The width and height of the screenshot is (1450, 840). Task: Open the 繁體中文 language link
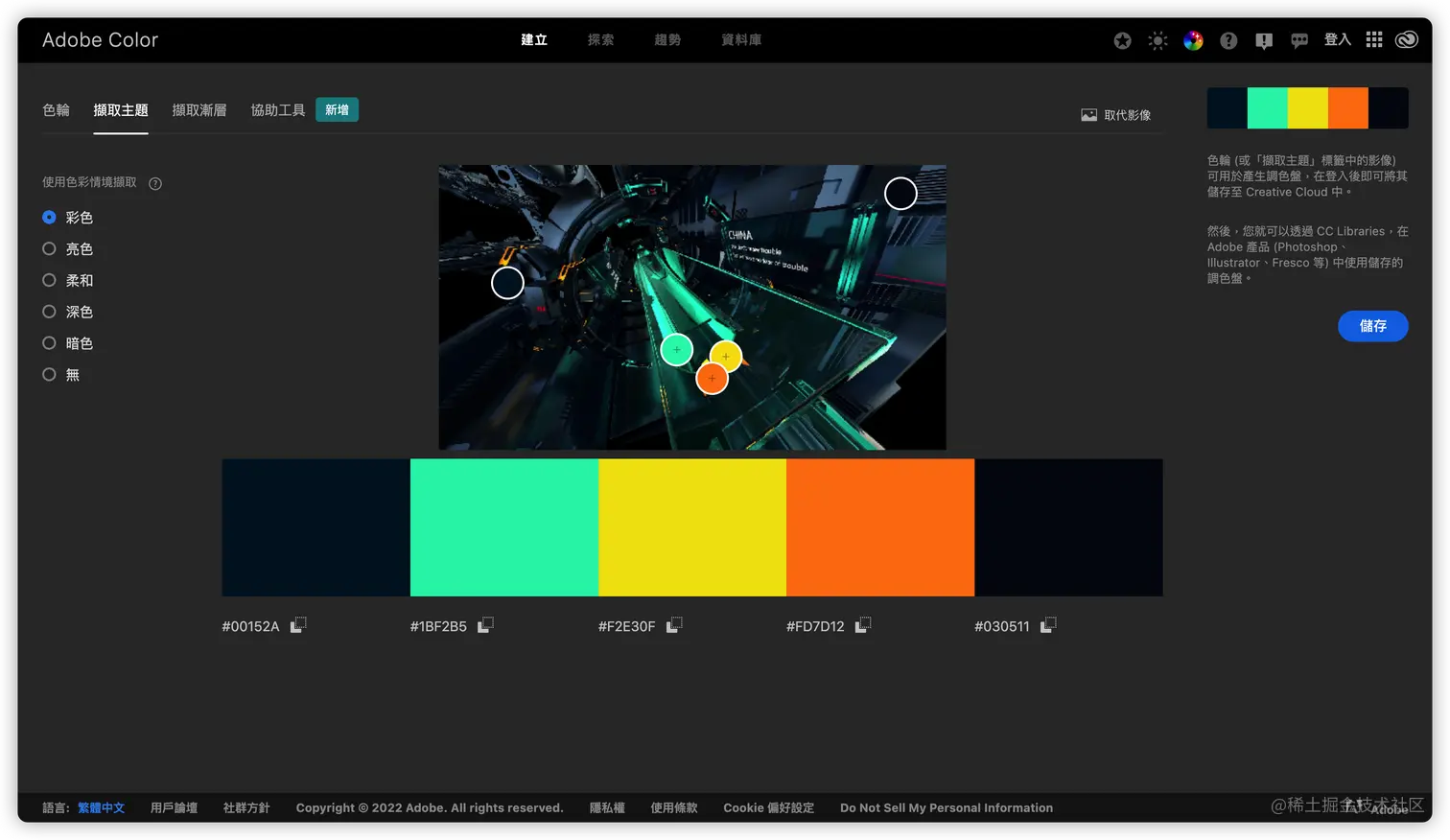click(102, 808)
